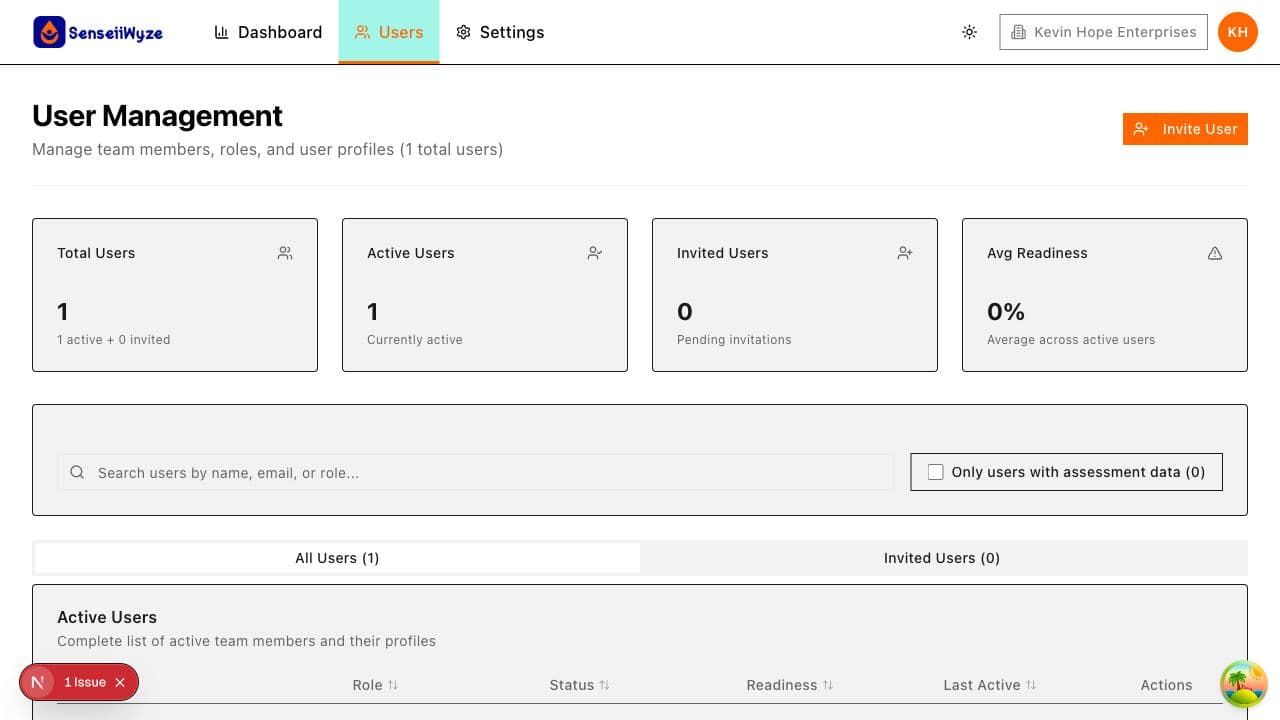The width and height of the screenshot is (1280, 720).
Task: Toggle the light/dark theme sun icon
Action: coord(969,32)
